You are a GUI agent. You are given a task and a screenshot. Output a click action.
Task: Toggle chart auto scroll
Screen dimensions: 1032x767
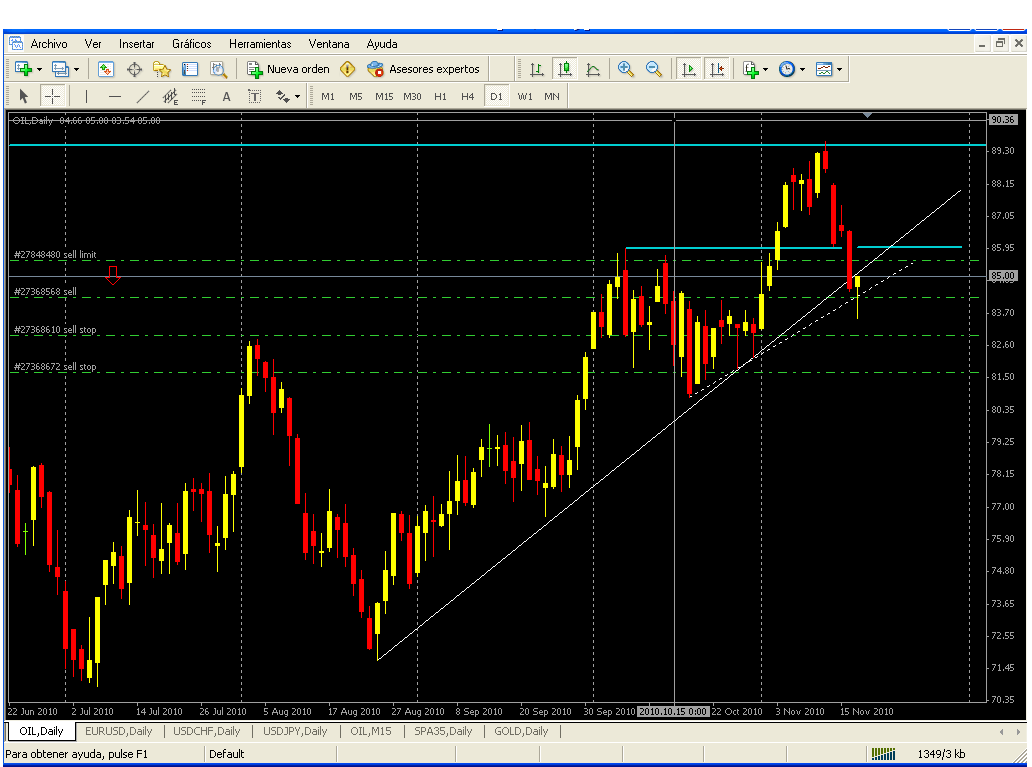click(689, 69)
